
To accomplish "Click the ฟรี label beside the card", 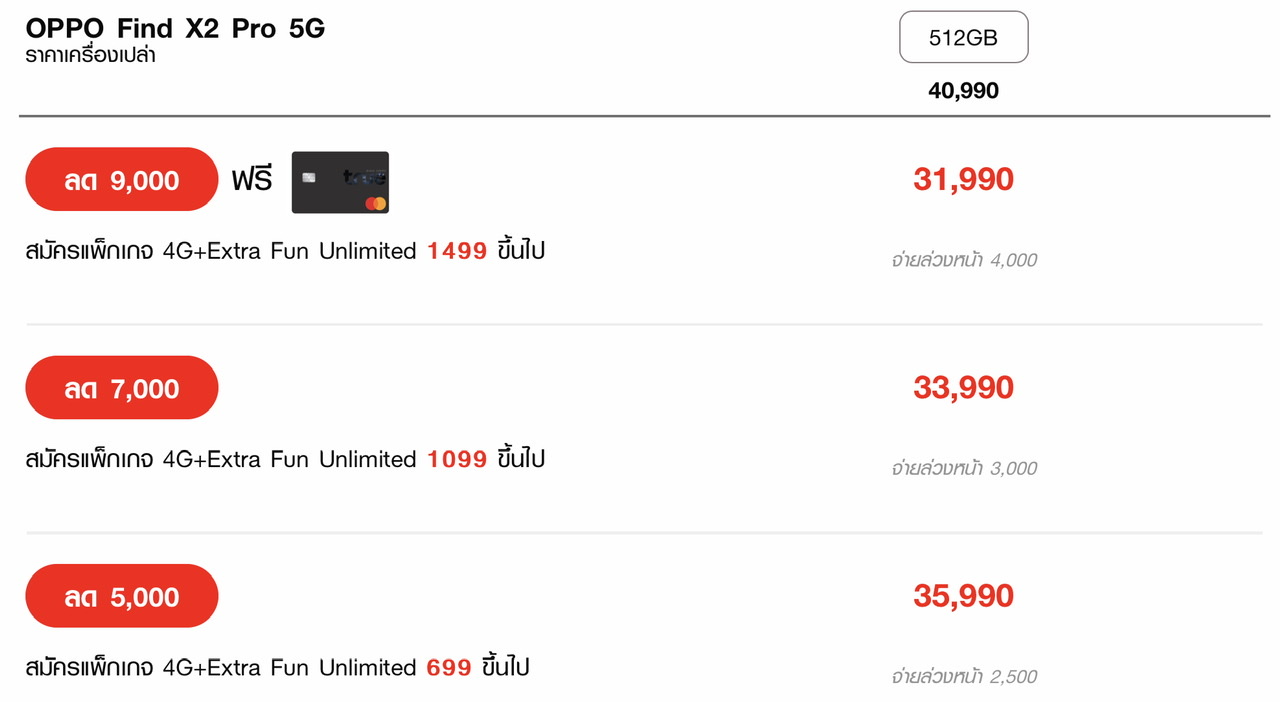I will click(x=252, y=181).
